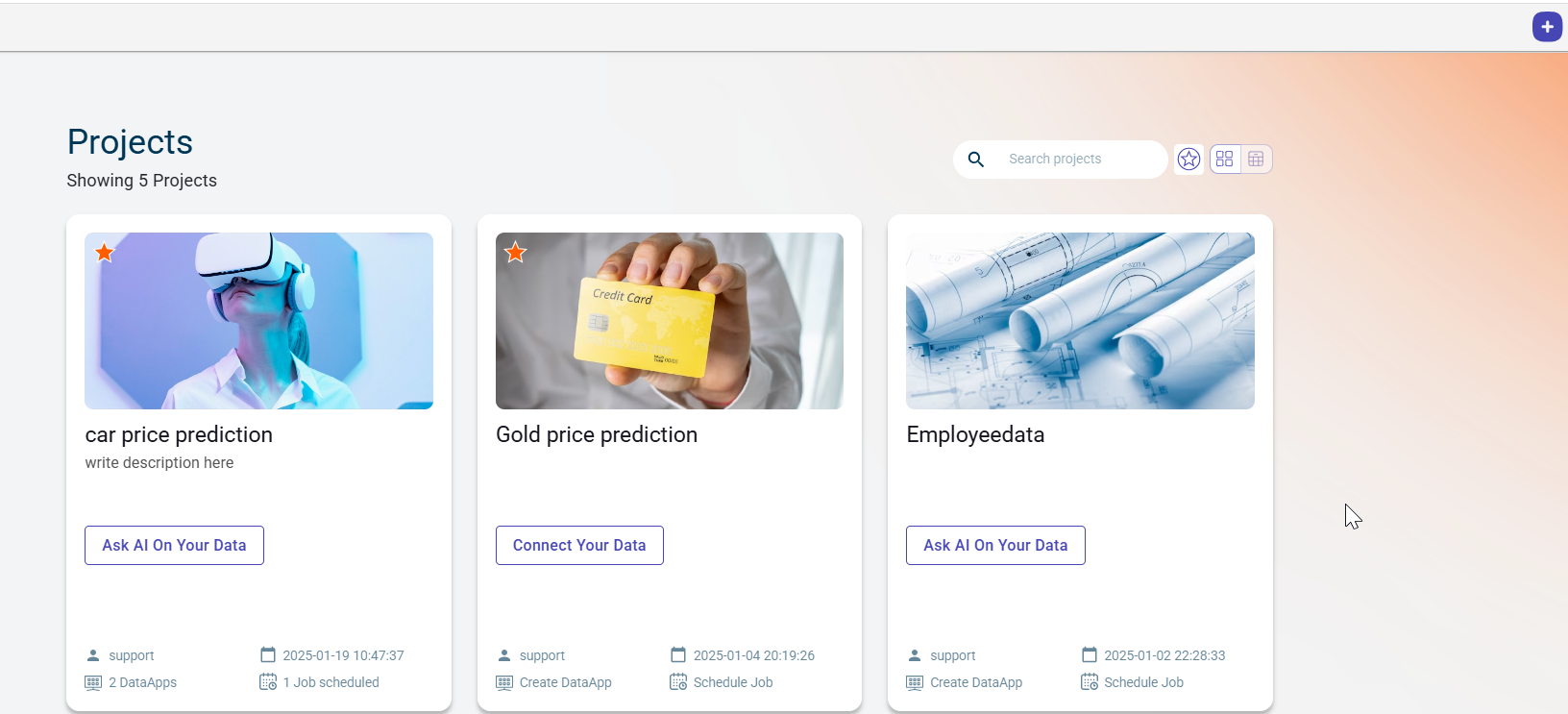This screenshot has width=1568, height=714.
Task: Toggle the favorites star filter
Action: click(1188, 160)
